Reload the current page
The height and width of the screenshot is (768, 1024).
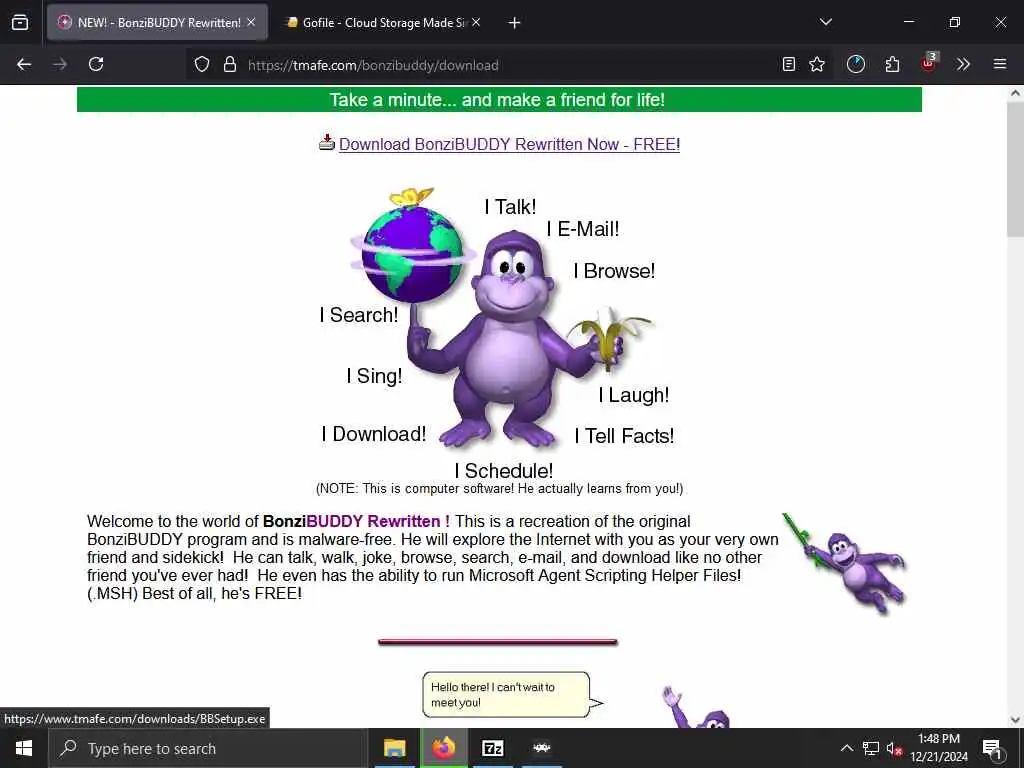(x=96, y=64)
